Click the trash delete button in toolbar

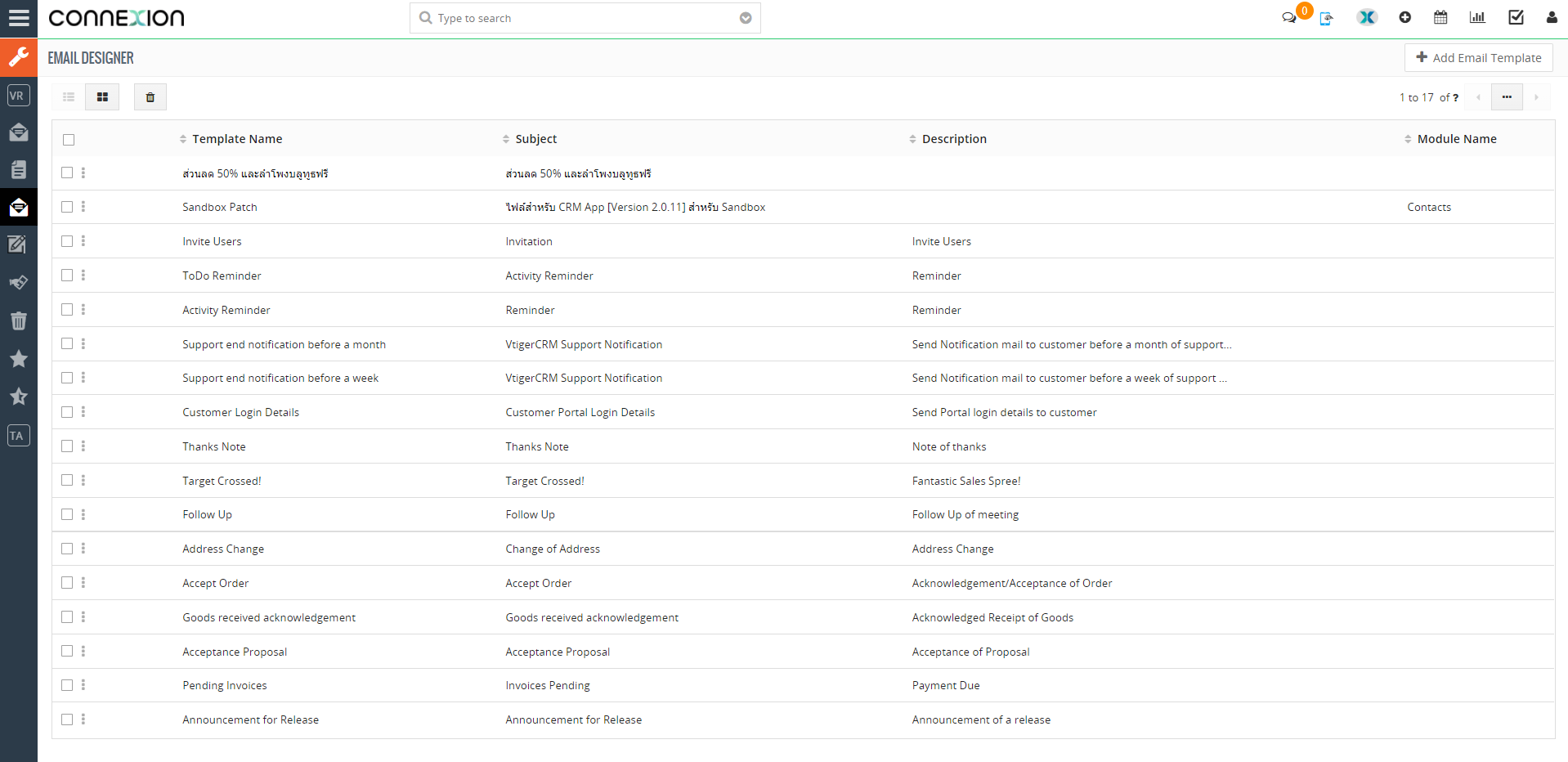point(150,97)
